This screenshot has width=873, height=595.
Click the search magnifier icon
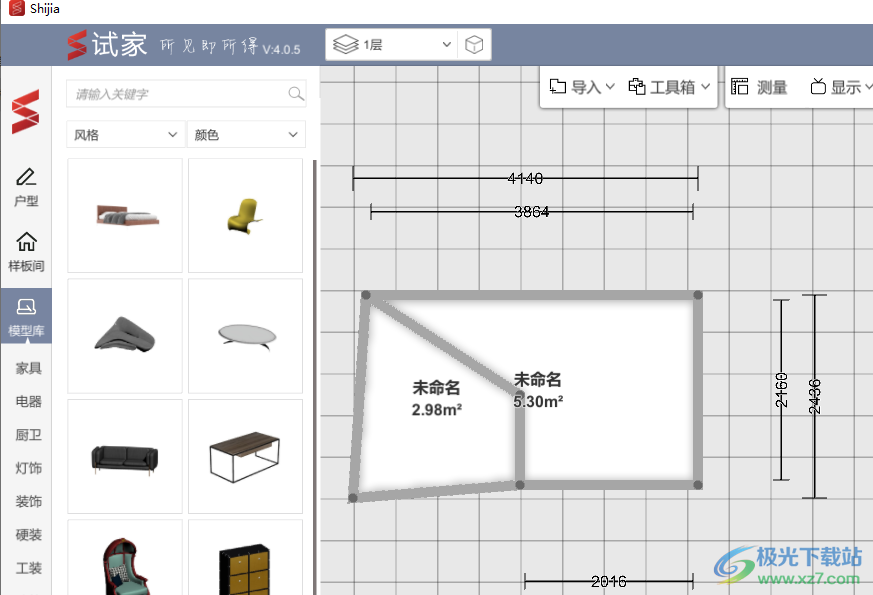[296, 94]
